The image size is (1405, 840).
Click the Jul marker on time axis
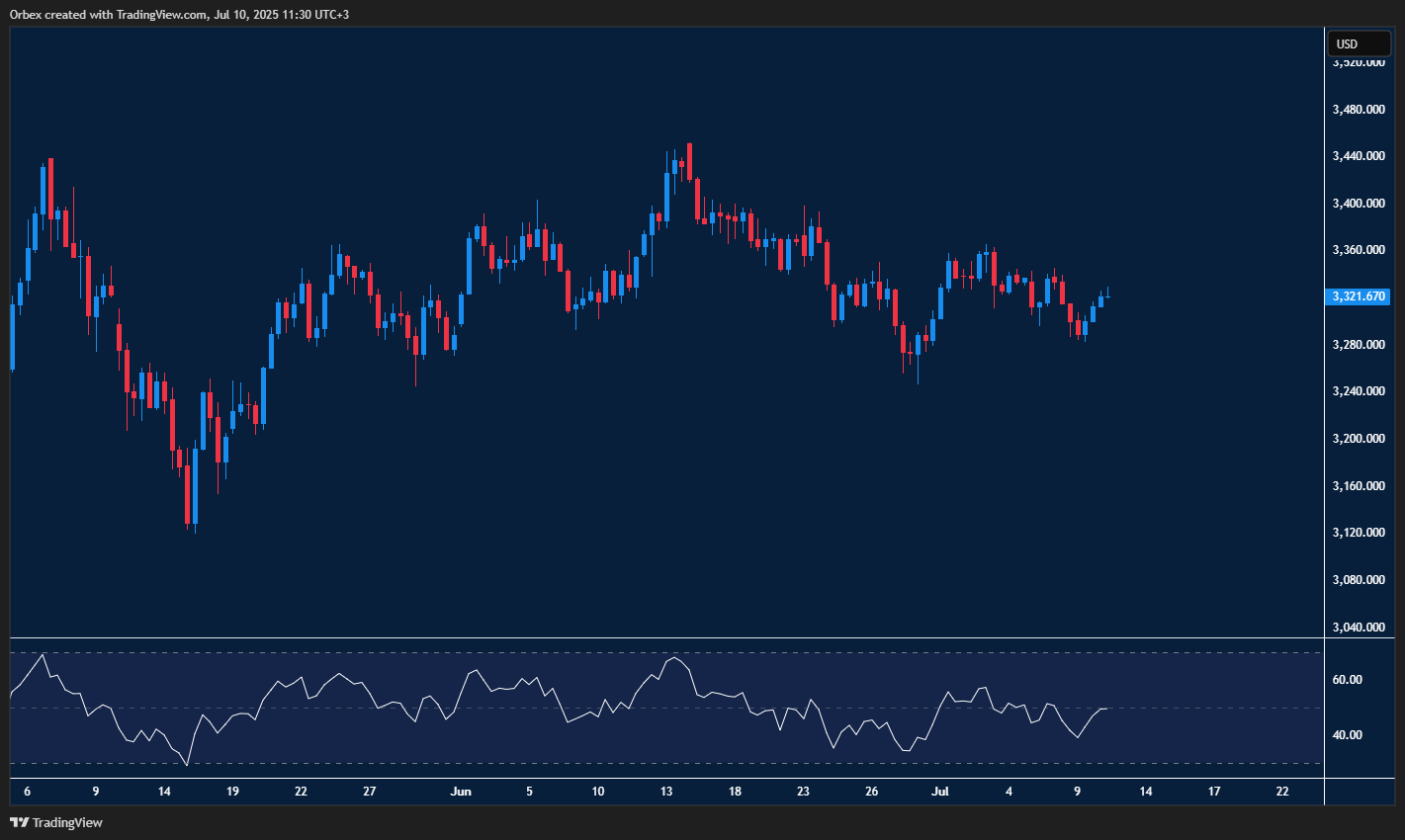point(940,792)
